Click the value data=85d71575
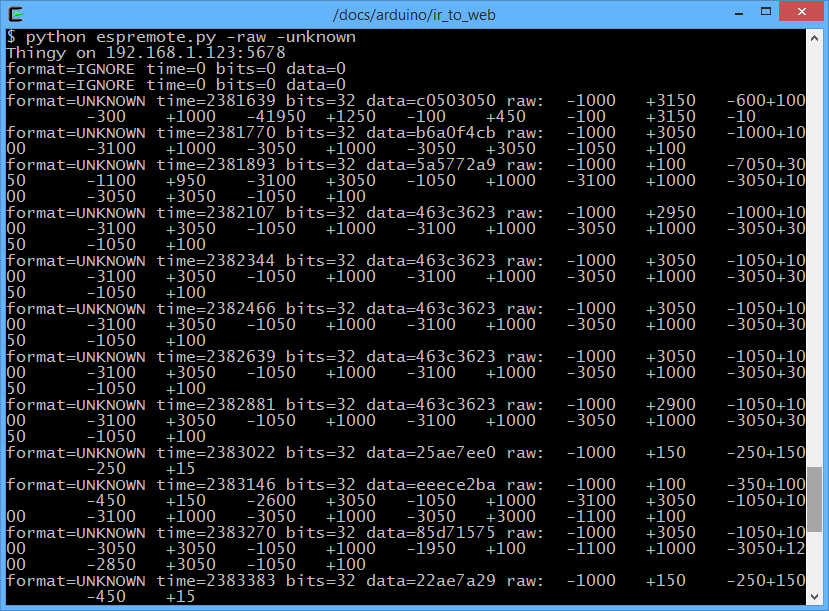Image resolution: width=829 pixels, height=611 pixels. 431,533
